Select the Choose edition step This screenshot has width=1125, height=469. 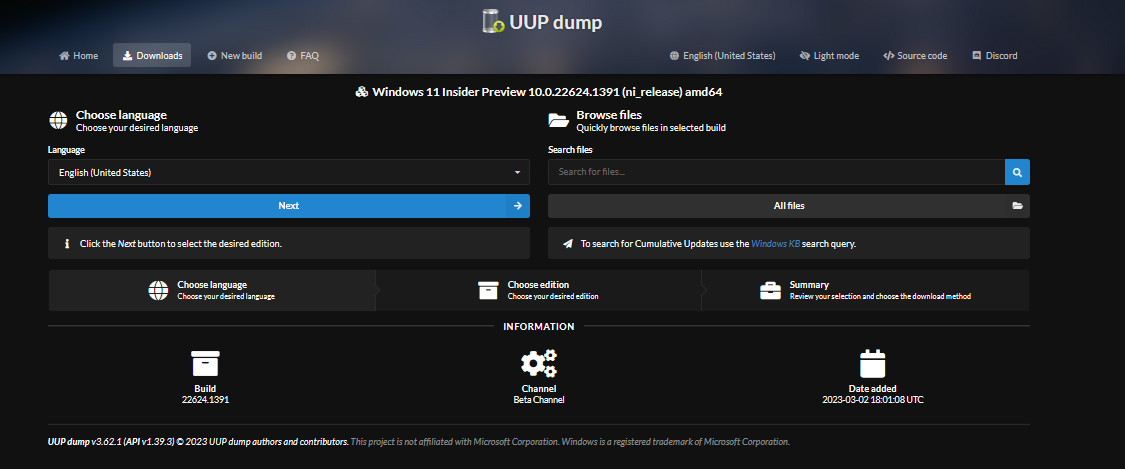538,290
